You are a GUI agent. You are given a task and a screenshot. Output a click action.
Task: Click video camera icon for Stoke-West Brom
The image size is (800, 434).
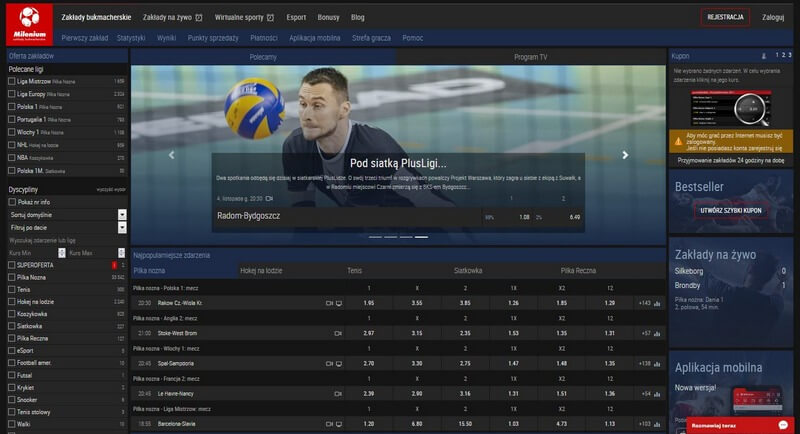coord(338,334)
